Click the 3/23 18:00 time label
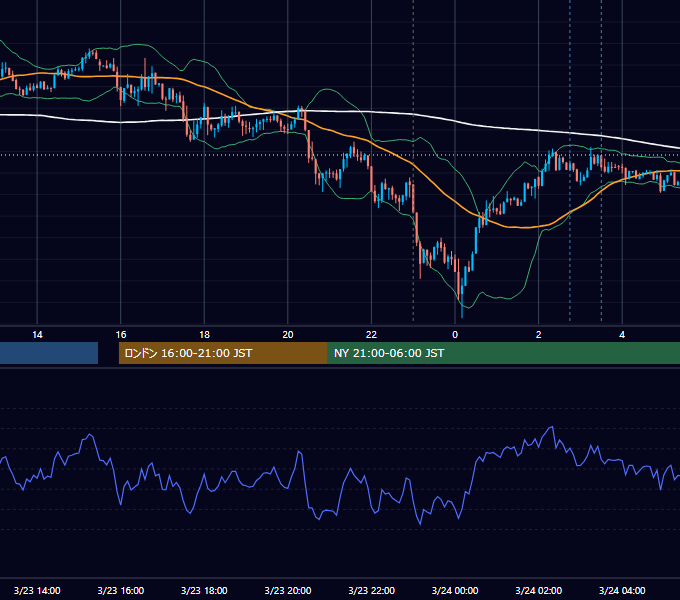680x600 pixels. [x=204, y=590]
